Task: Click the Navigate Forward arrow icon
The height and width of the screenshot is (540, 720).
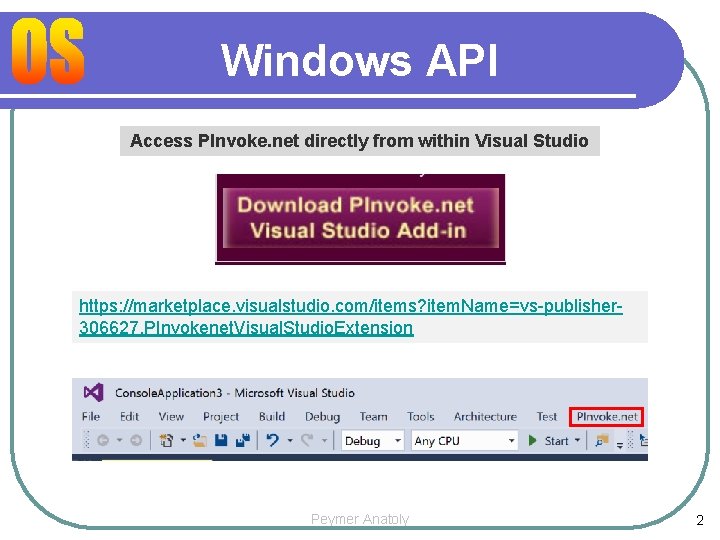Action: [x=136, y=440]
